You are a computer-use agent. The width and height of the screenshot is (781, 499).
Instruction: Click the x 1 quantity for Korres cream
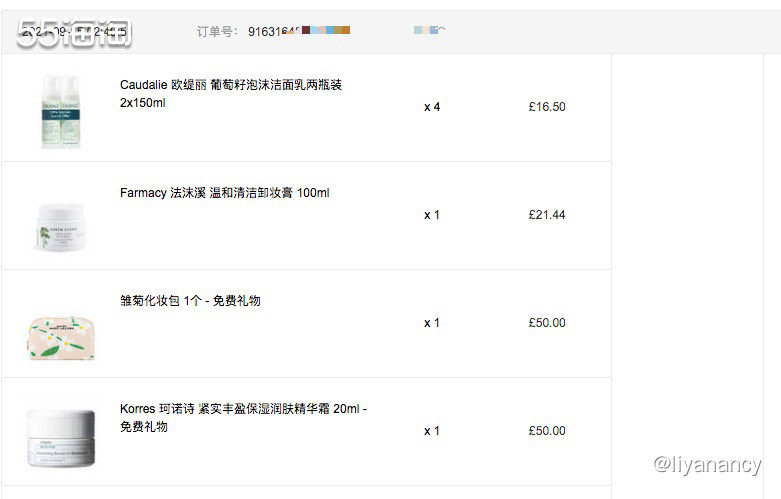pos(432,431)
